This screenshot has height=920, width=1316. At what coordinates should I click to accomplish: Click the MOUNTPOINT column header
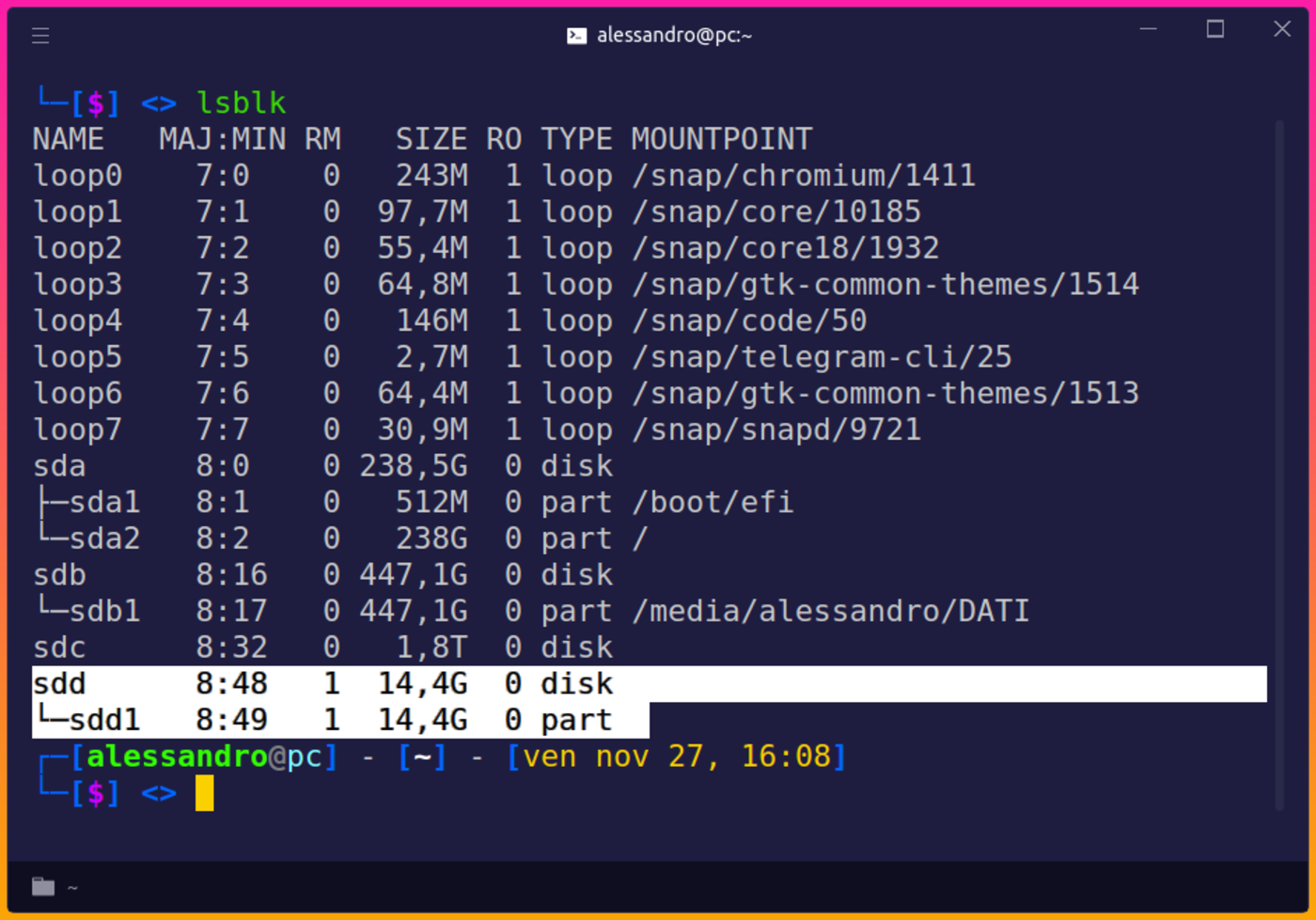[x=721, y=139]
